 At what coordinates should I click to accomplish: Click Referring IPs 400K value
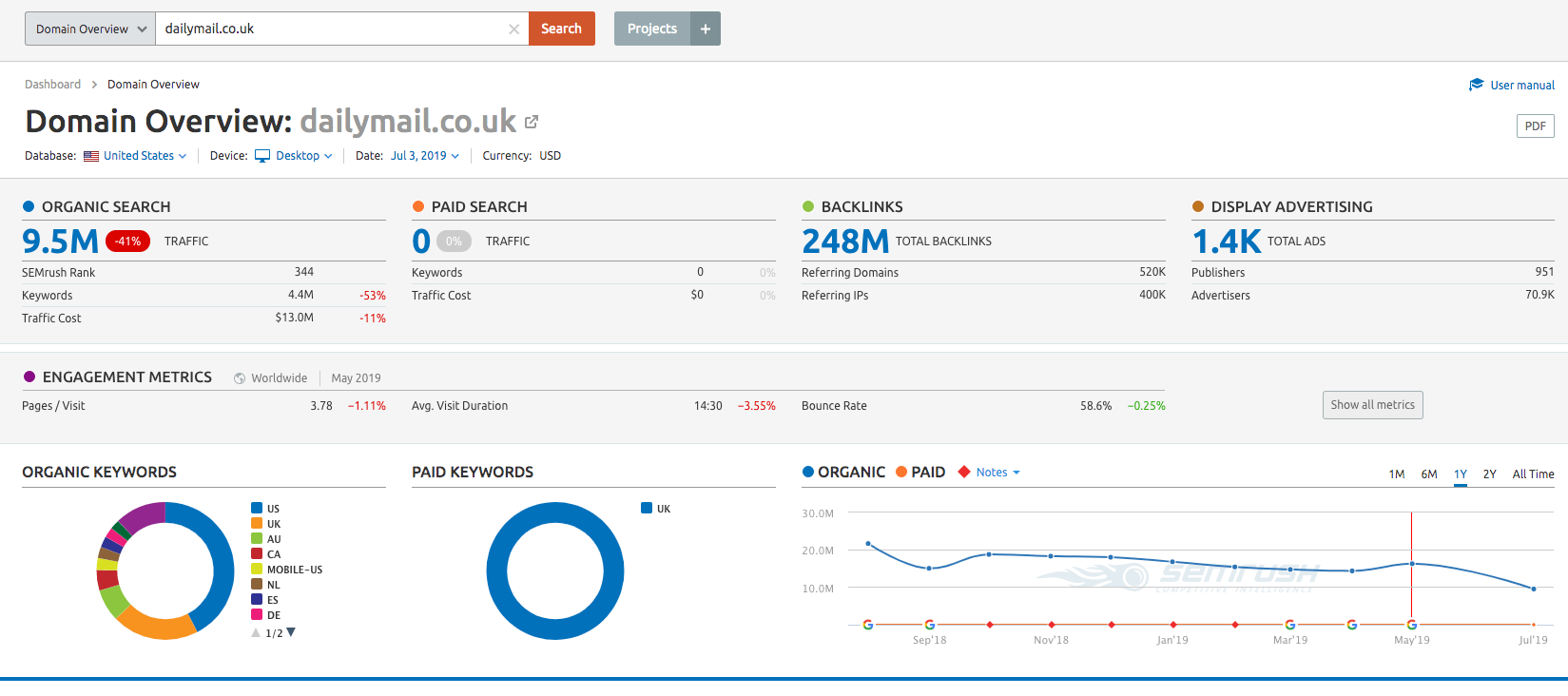click(x=1152, y=296)
